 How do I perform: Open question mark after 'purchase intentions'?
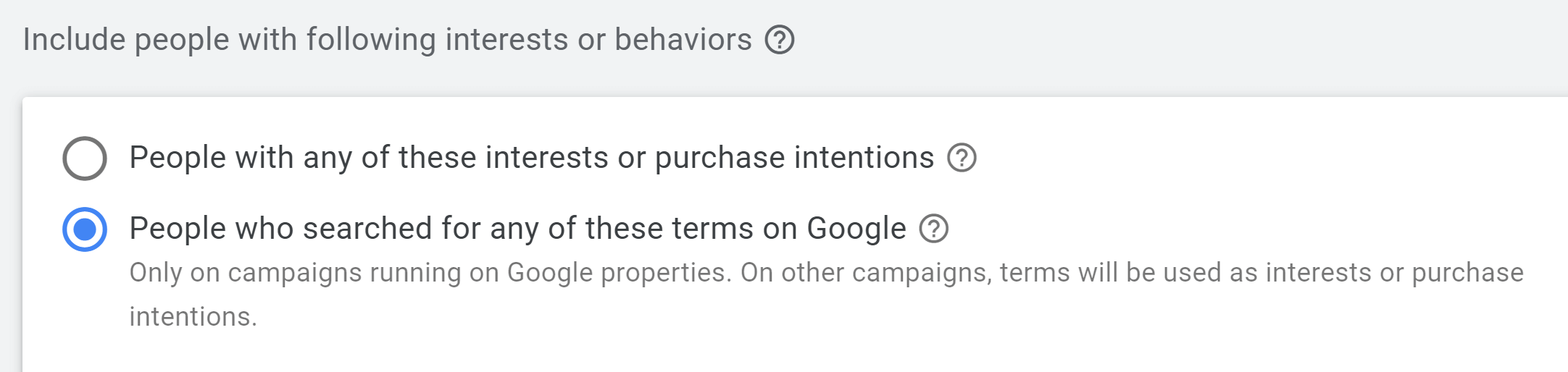click(962, 157)
